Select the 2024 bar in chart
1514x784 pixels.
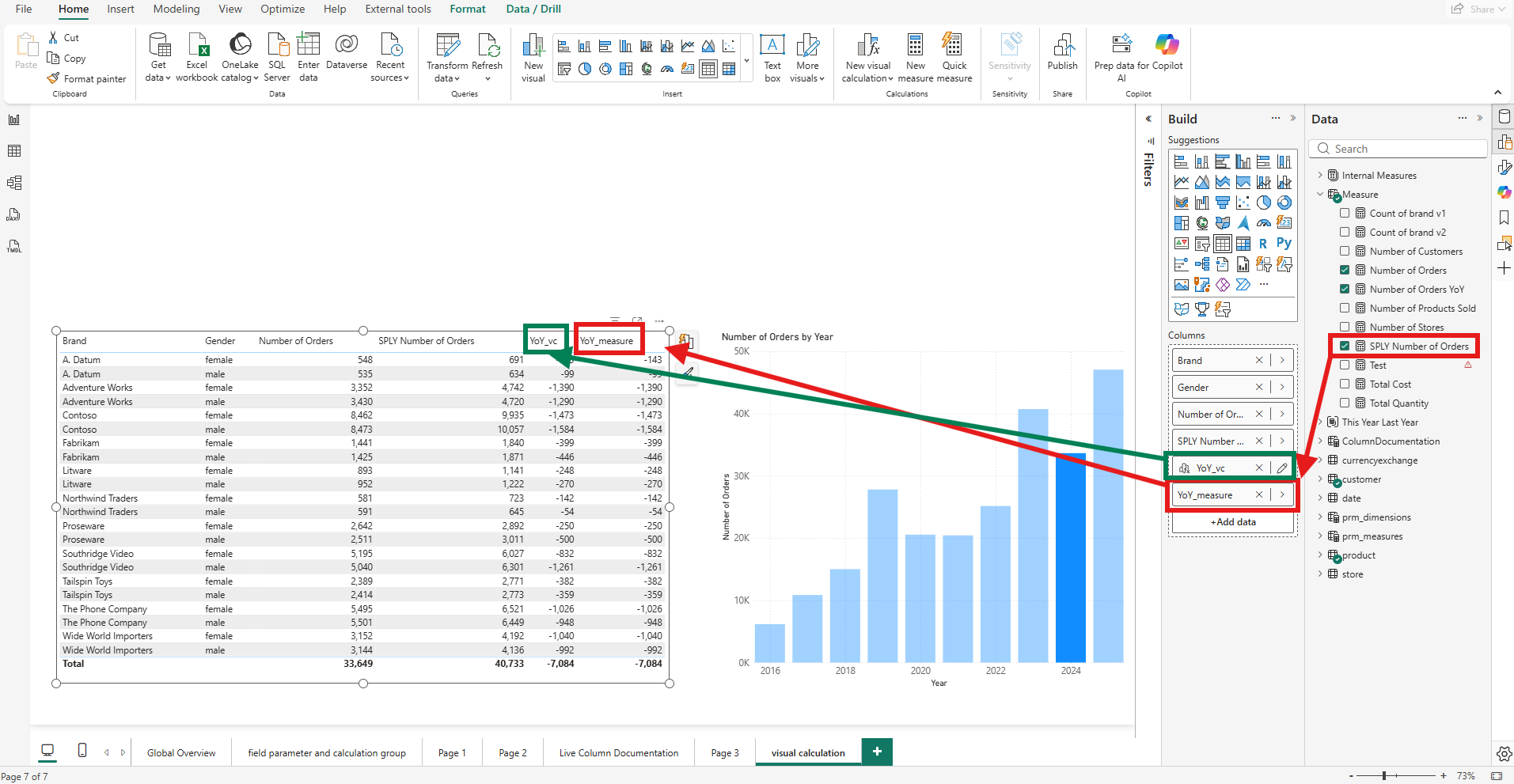[x=1071, y=558]
